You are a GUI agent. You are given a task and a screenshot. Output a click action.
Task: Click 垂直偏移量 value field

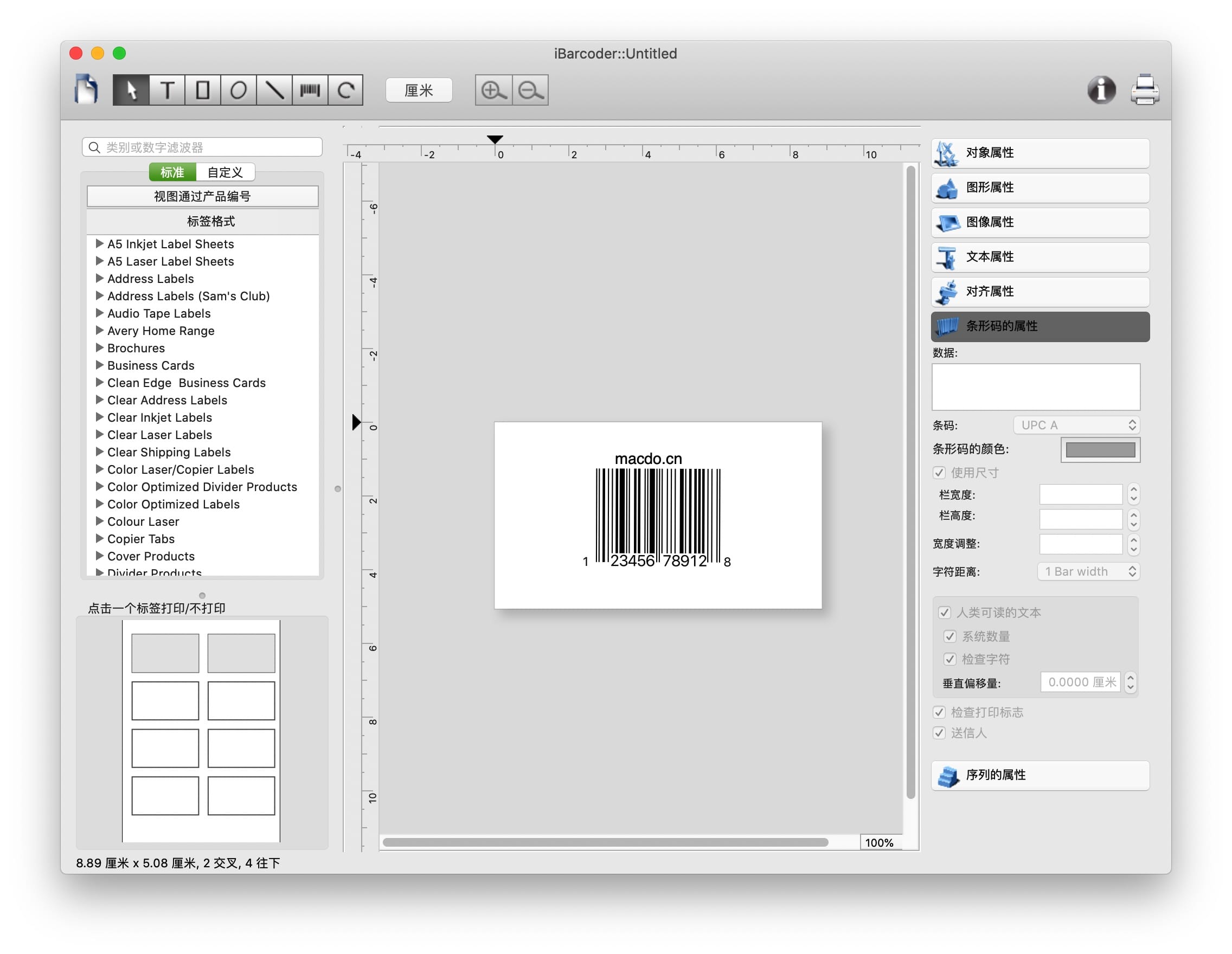click(x=1080, y=682)
